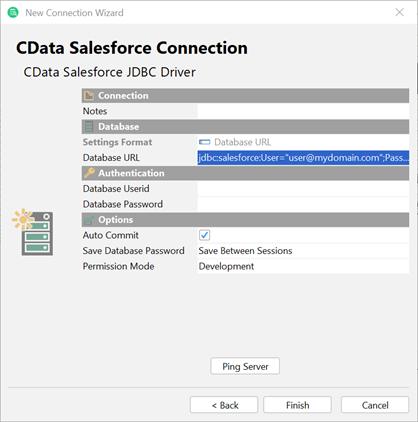Viewport: 418px width, 422px height.
Task: Click the Ping Server button
Action: [245, 366]
